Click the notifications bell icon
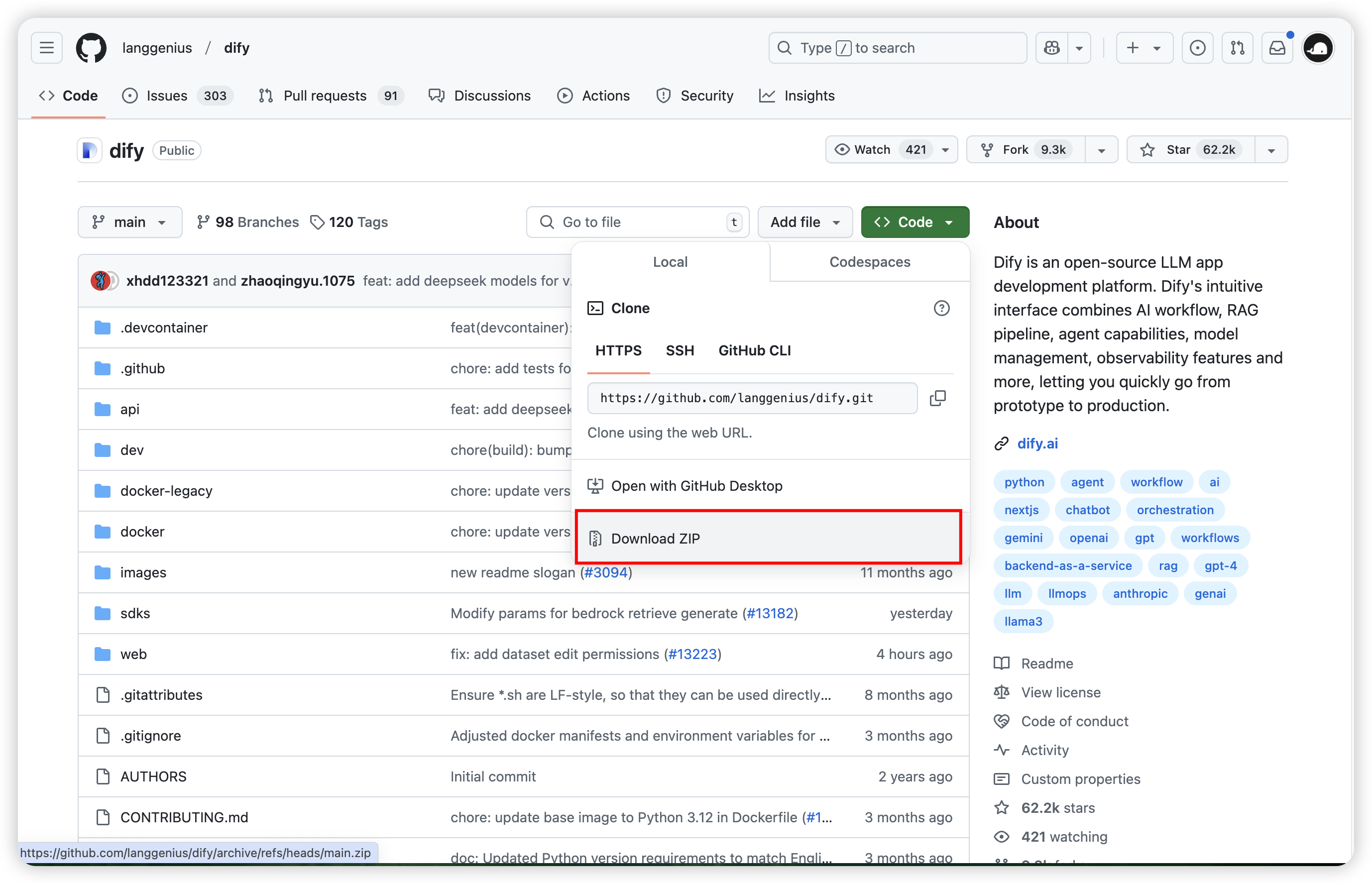The image size is (1372, 884). coord(1278,47)
